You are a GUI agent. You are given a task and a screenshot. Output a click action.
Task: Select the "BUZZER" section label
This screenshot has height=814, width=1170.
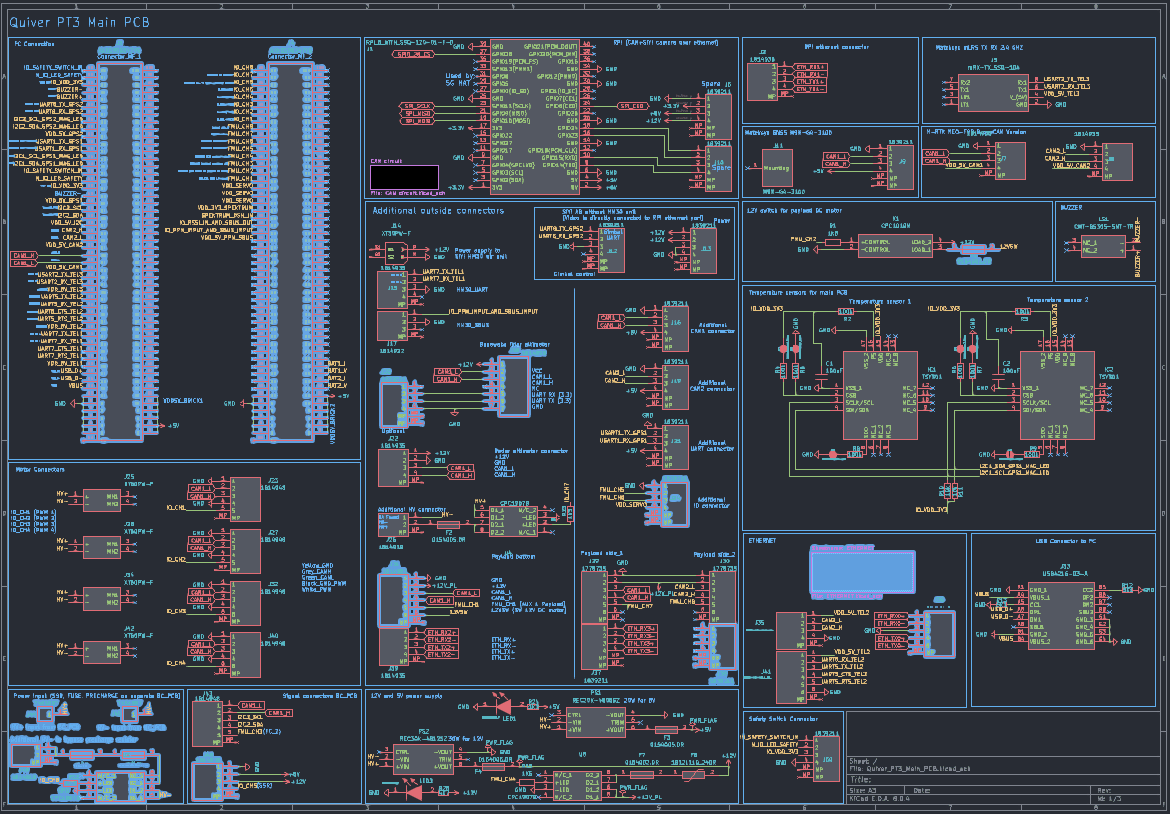[1071, 207]
